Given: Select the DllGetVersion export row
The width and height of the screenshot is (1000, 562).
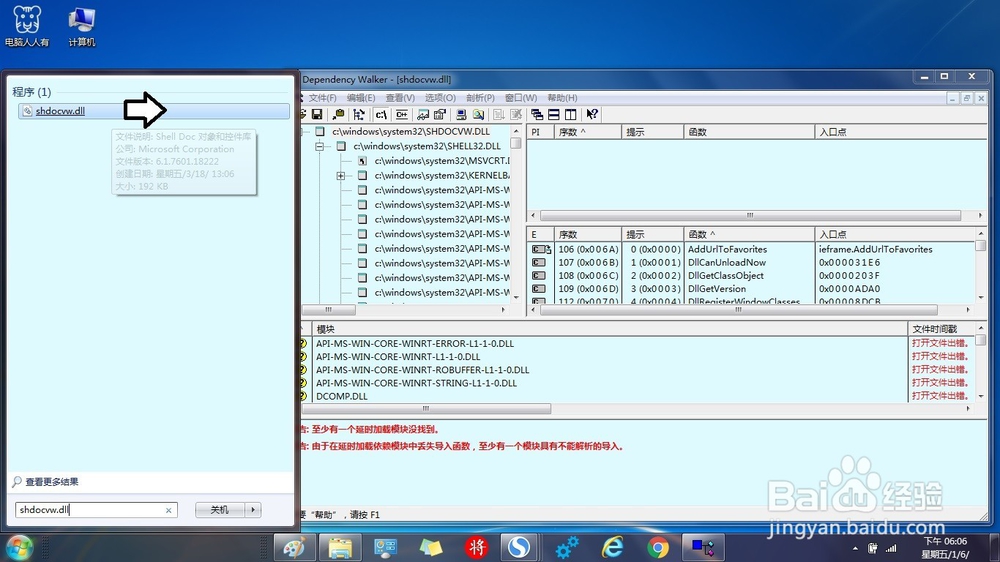Looking at the screenshot, I should coord(751,288).
